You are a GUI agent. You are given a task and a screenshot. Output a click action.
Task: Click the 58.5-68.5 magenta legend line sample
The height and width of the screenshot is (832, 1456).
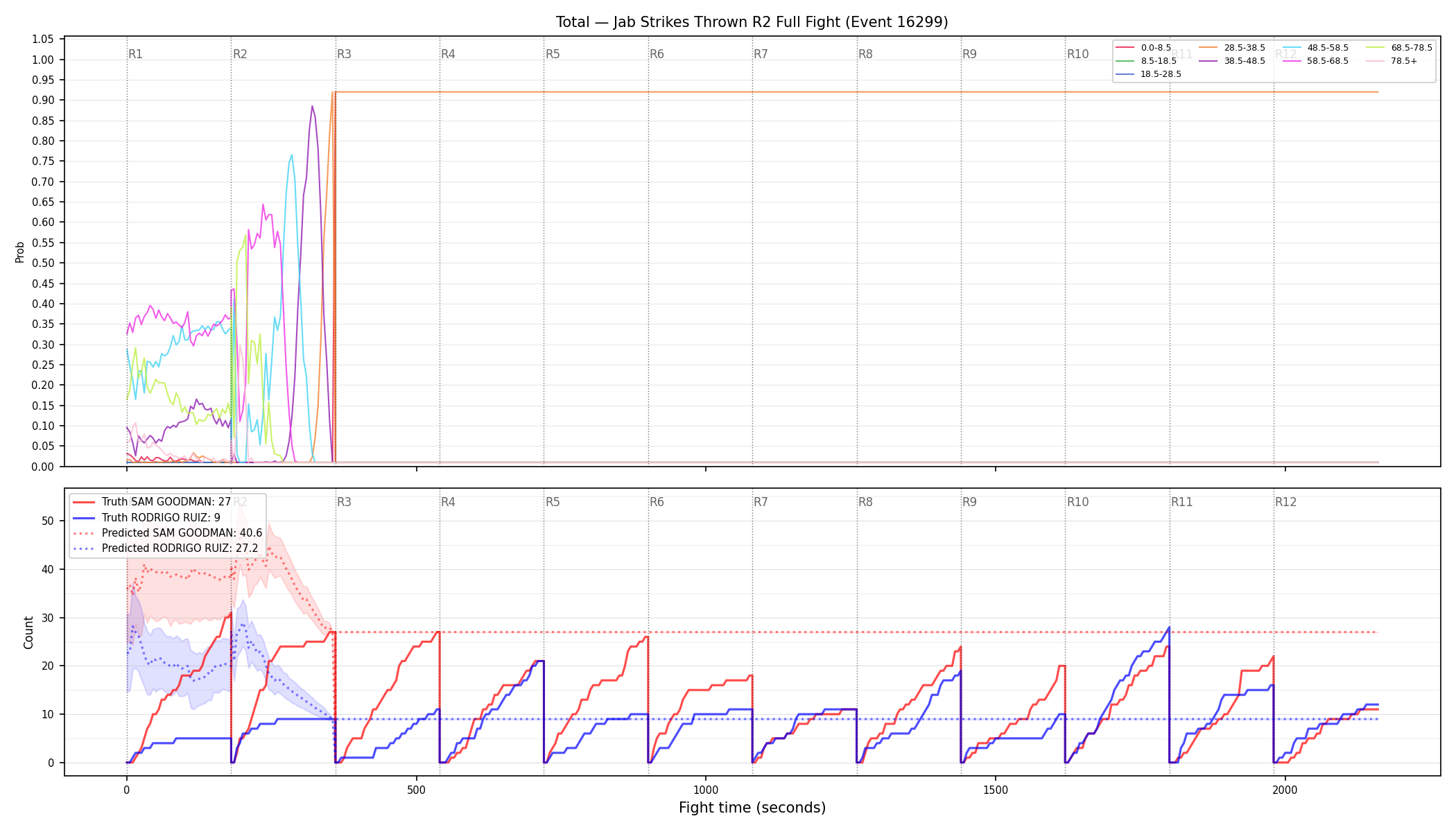1292,61
